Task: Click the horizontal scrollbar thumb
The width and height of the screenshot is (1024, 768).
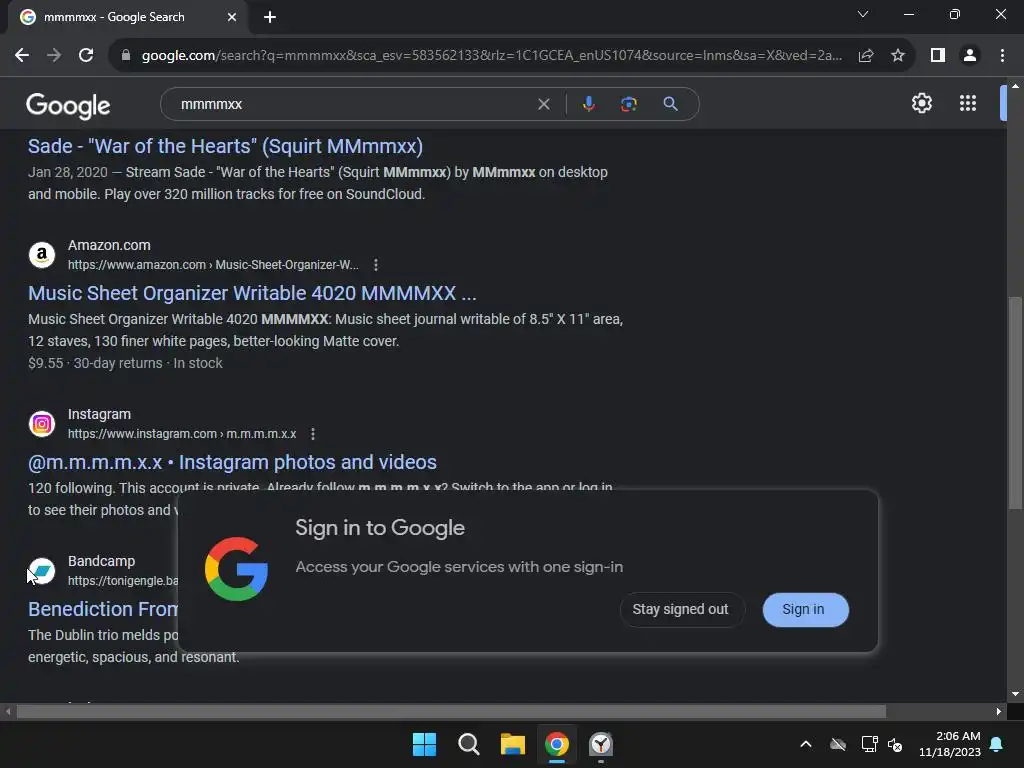Action: [451, 711]
